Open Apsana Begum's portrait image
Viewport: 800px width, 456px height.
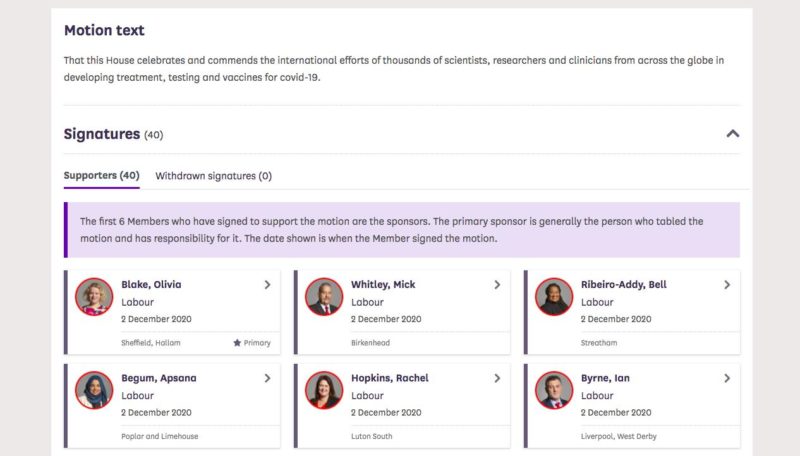pos(94,391)
